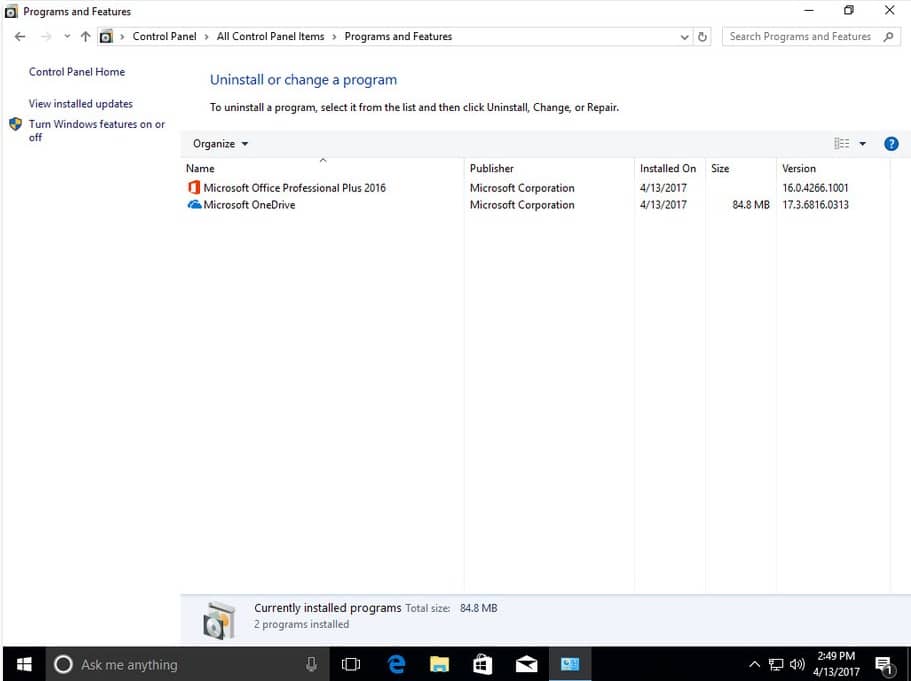
Task: Select Microsoft OneDrive entry
Action: pyautogui.click(x=249, y=205)
